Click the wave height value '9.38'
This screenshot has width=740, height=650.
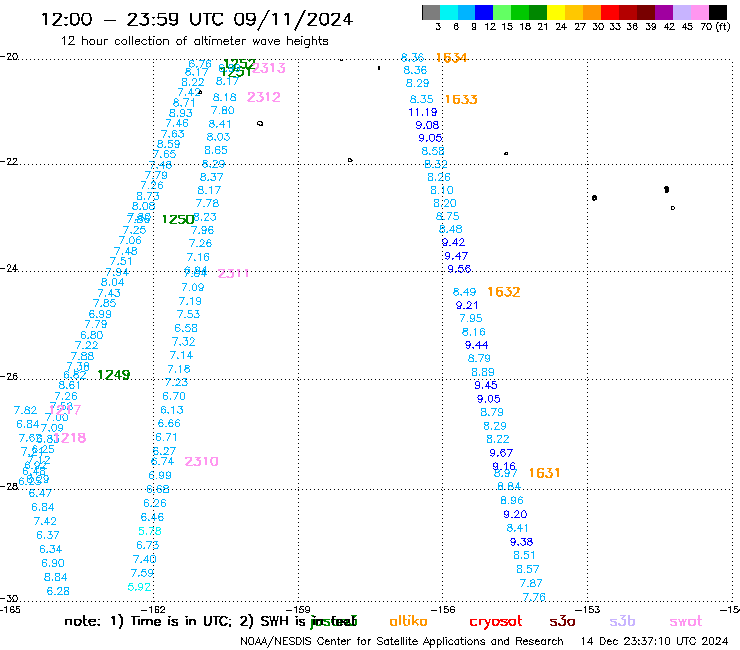[x=521, y=542]
